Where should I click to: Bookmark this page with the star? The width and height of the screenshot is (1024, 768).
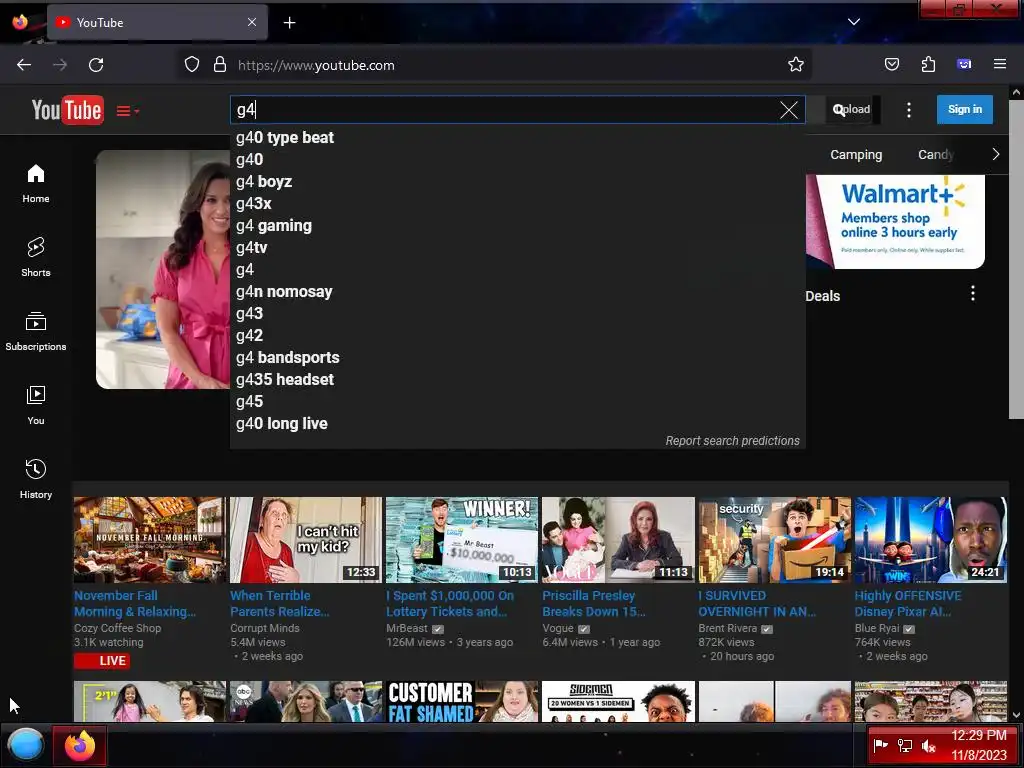point(795,65)
